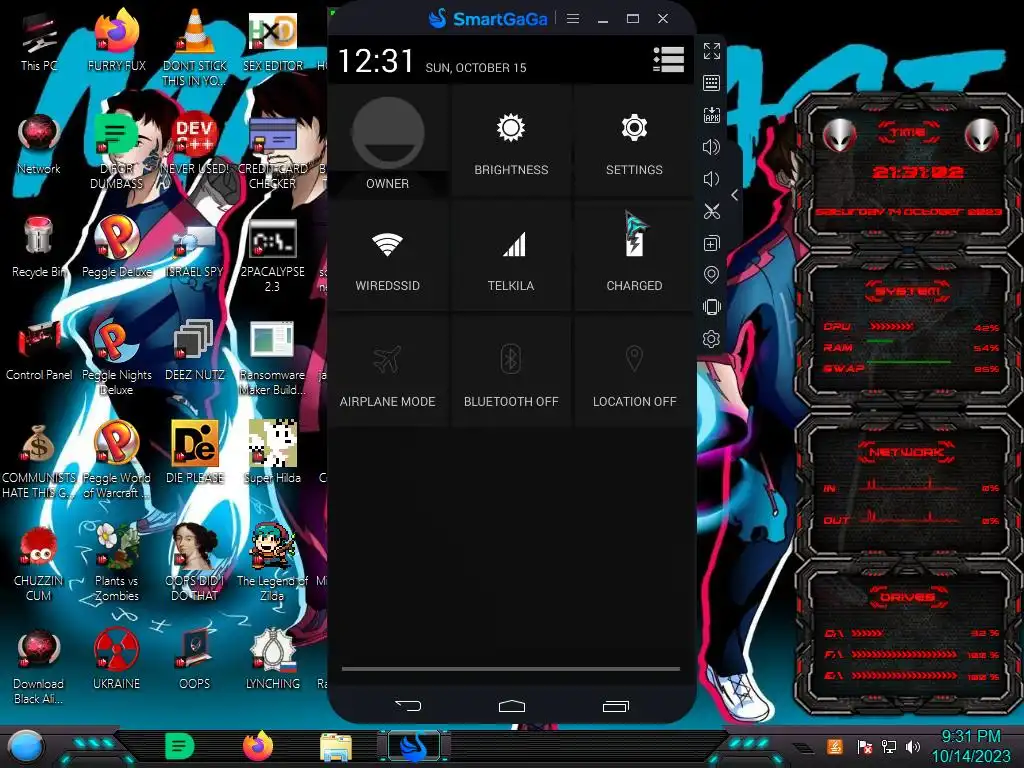
Task: Select the DEEZ NUTZ stacked windows shortcut
Action: point(195,350)
